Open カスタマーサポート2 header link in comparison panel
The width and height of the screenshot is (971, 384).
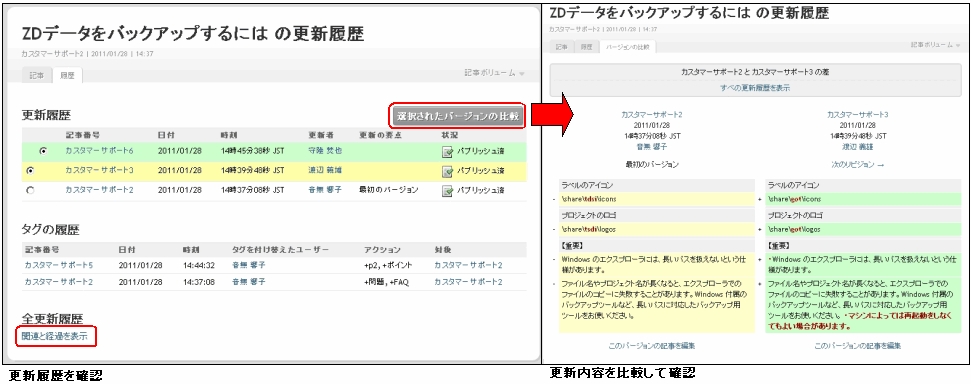pyautogui.click(x=652, y=115)
